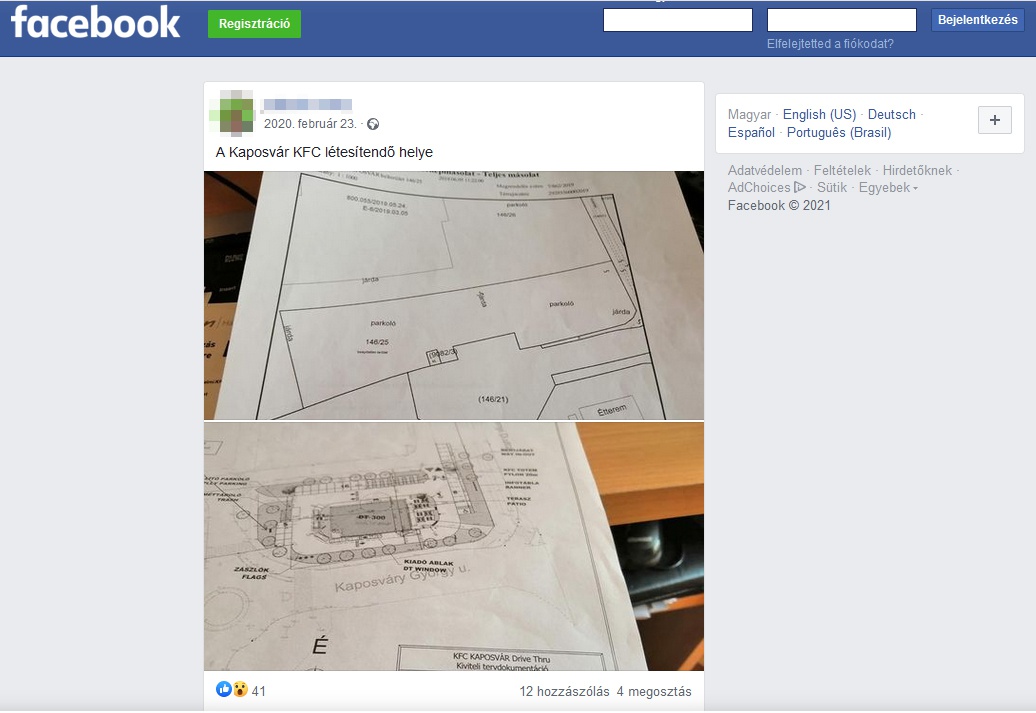
Task: Click the post date 2020. február 23.
Action: point(311,124)
